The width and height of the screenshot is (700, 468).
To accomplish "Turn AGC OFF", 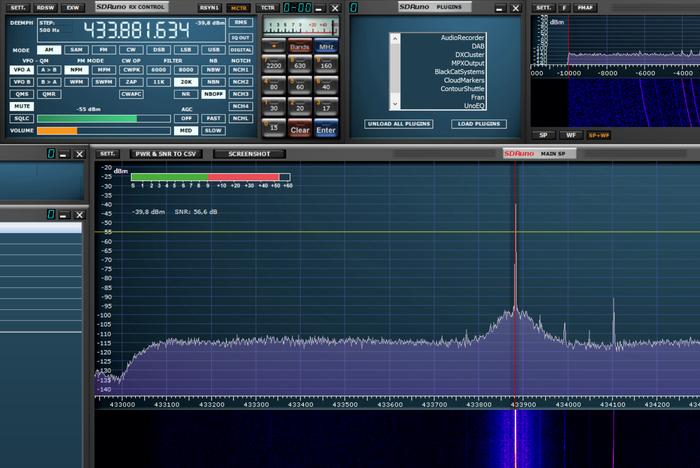I will click(186, 118).
